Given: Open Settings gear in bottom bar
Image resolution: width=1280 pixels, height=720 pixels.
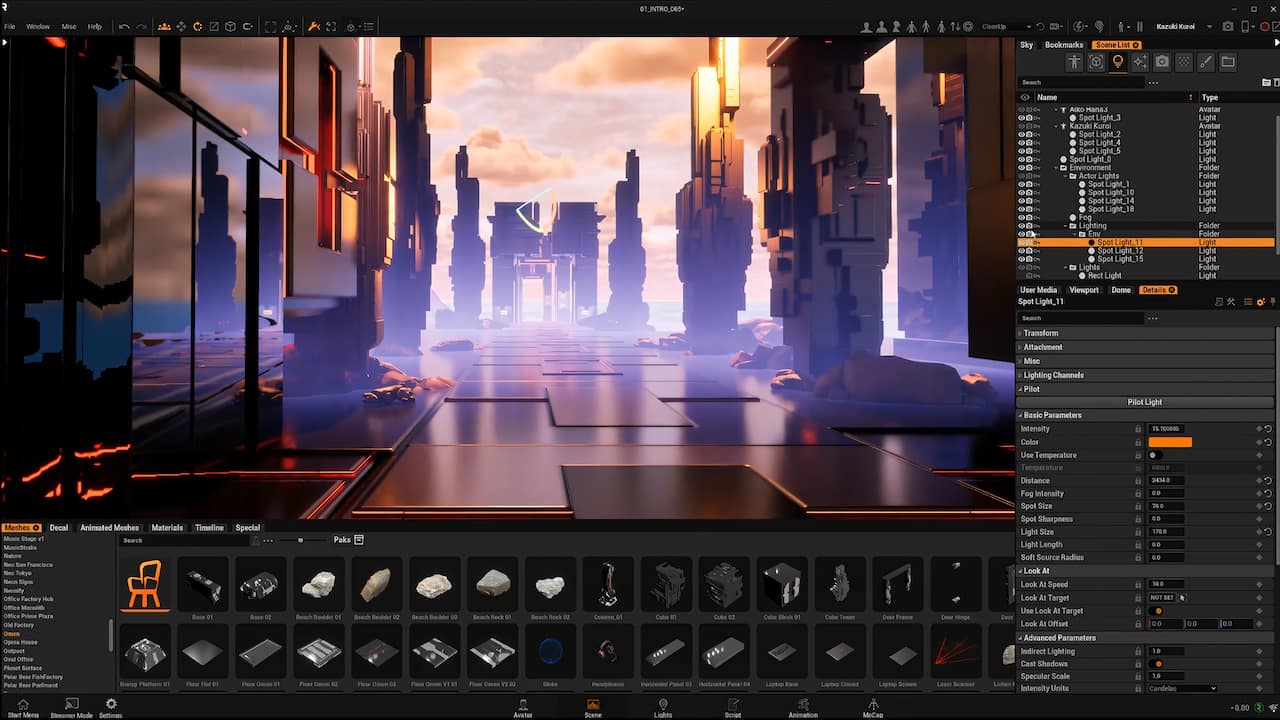Looking at the screenshot, I should [110, 707].
